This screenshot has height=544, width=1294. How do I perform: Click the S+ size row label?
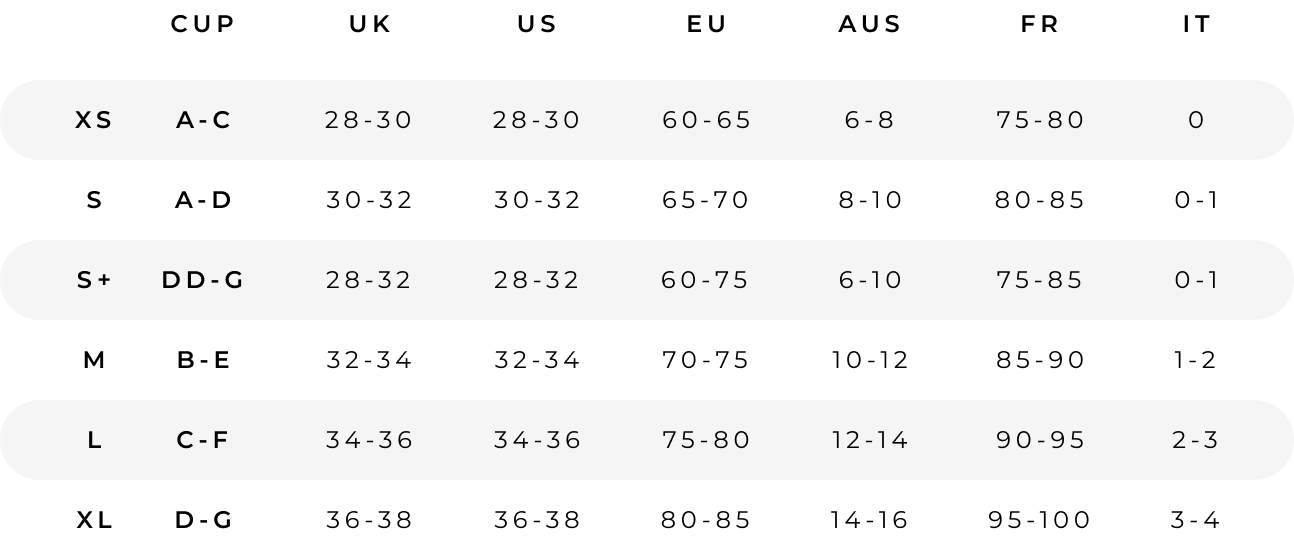pyautogui.click(x=94, y=280)
